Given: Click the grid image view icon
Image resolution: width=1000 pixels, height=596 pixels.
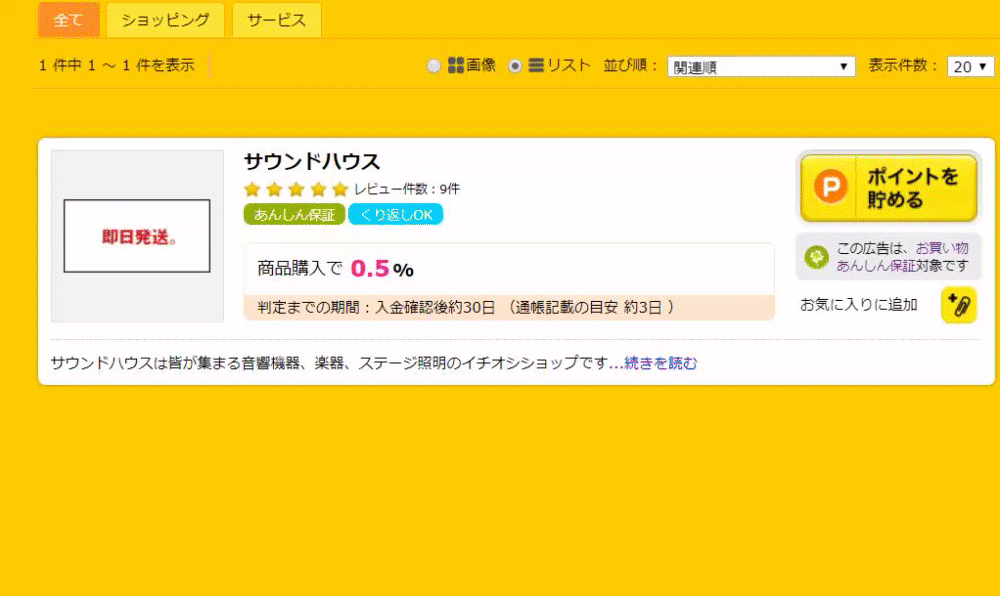Looking at the screenshot, I should [x=456, y=65].
